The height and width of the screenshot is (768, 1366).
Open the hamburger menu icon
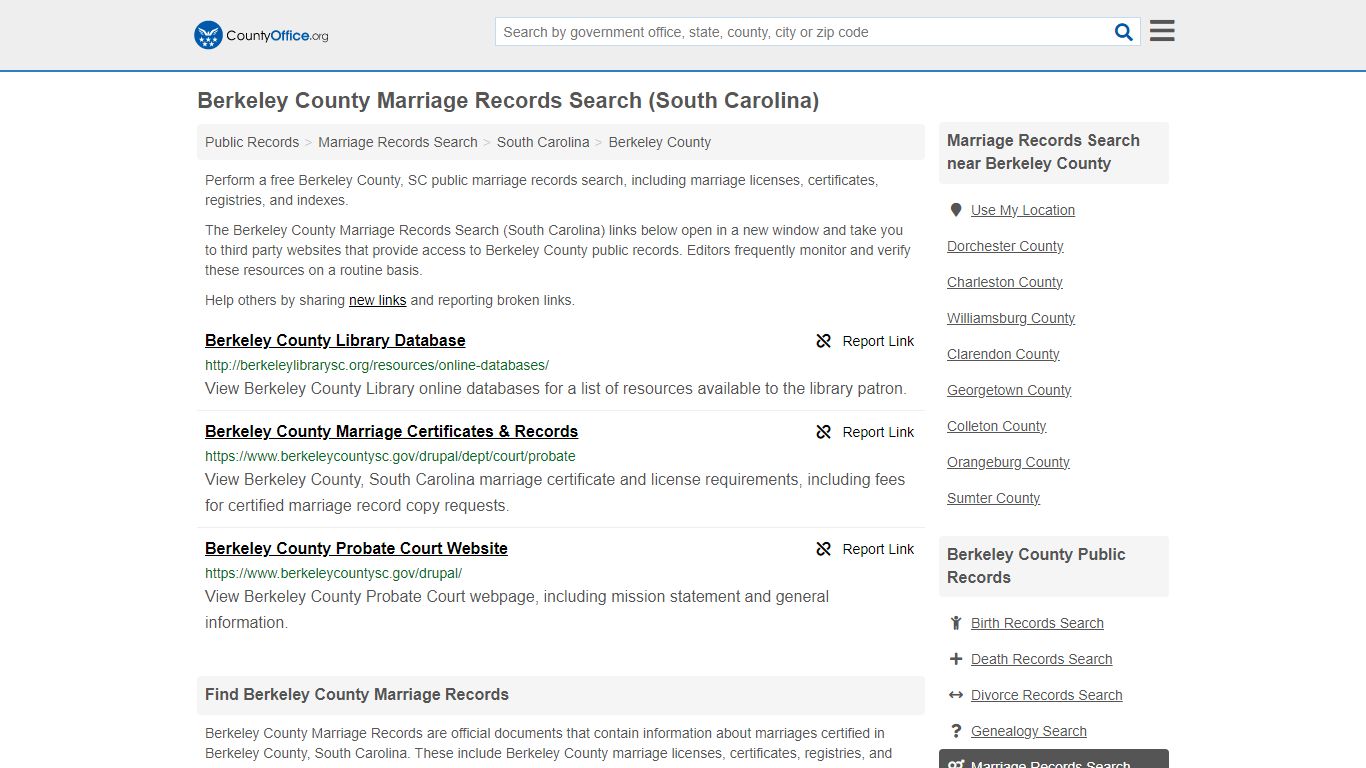point(1162,31)
